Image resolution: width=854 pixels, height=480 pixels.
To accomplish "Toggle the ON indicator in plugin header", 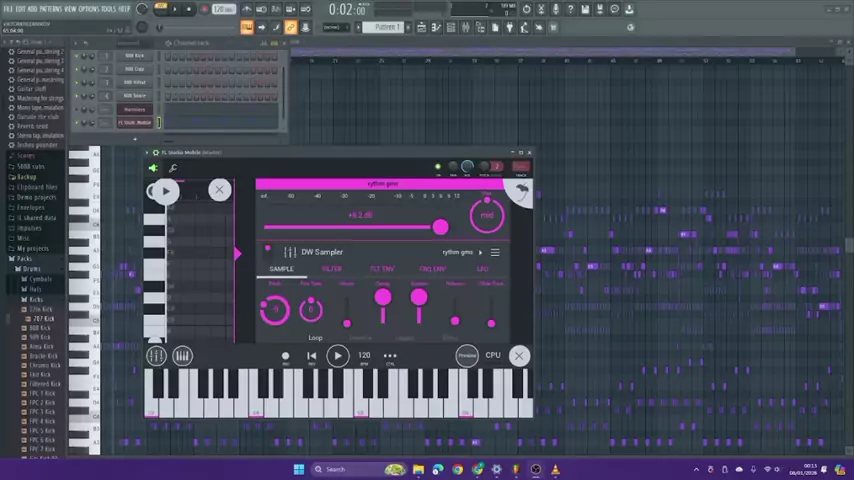I will coord(437,167).
